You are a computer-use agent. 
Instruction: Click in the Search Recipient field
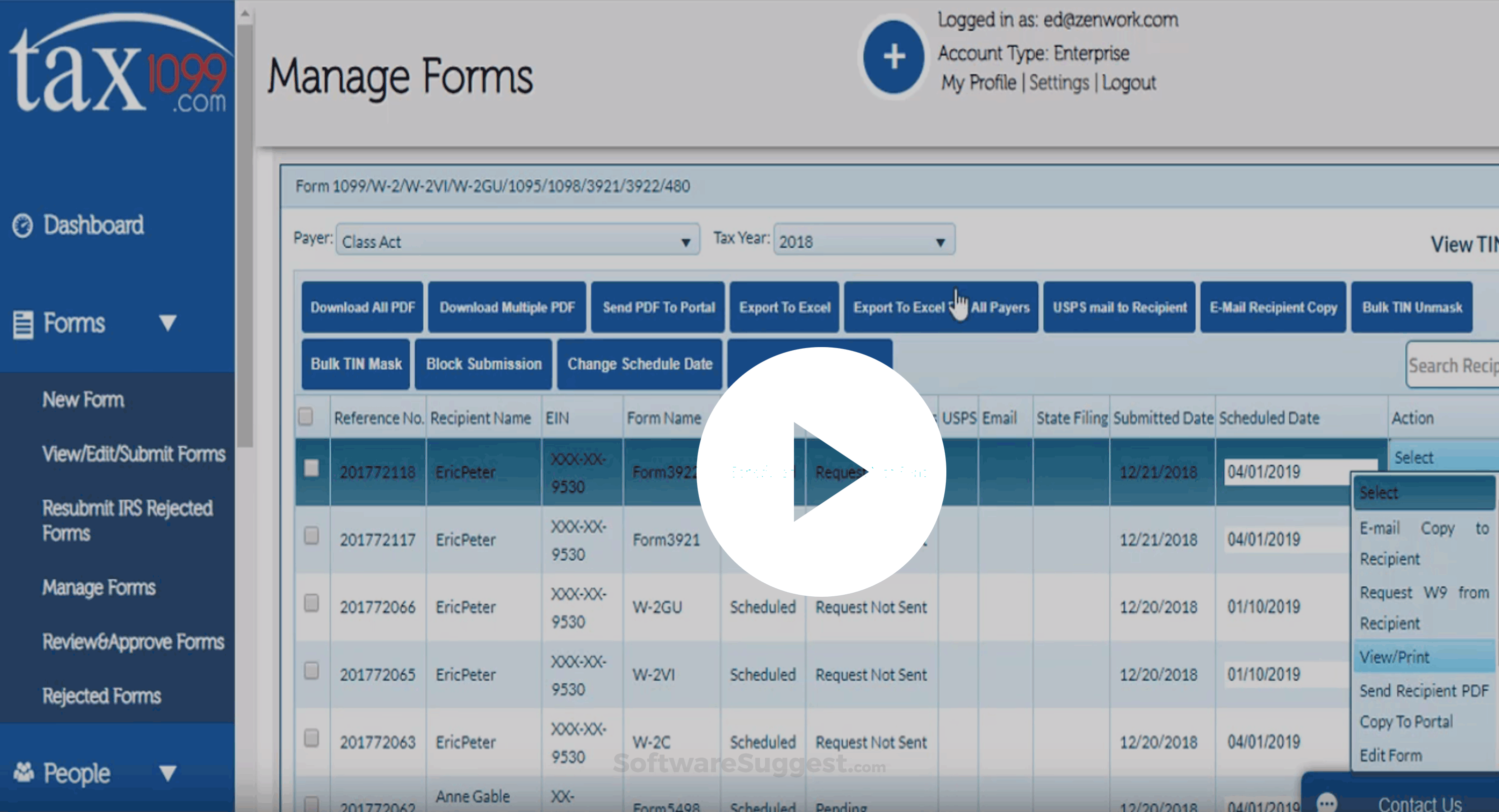pos(1453,365)
